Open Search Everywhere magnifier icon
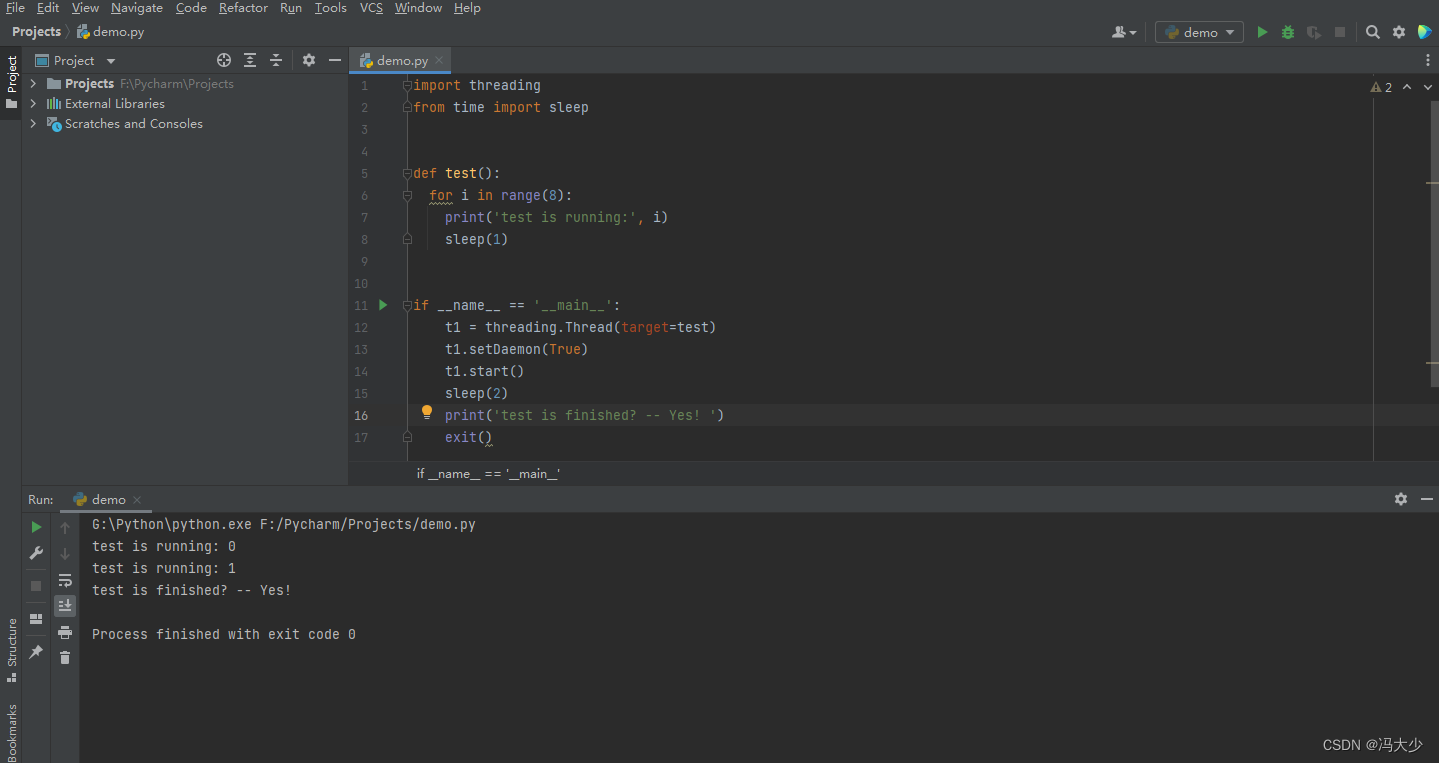1439x763 pixels. (x=1373, y=32)
